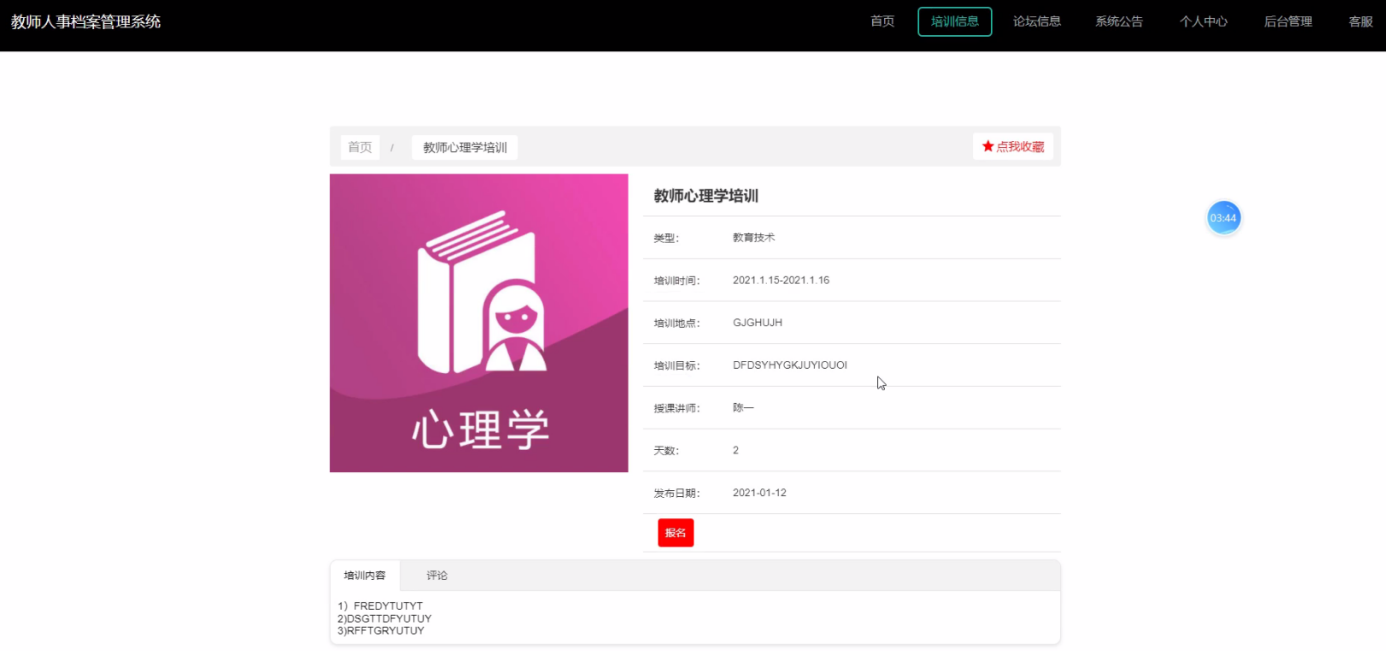1386x651 pixels.
Task: Click the 教师心理学培训 breadcrumb item
Action: (464, 148)
